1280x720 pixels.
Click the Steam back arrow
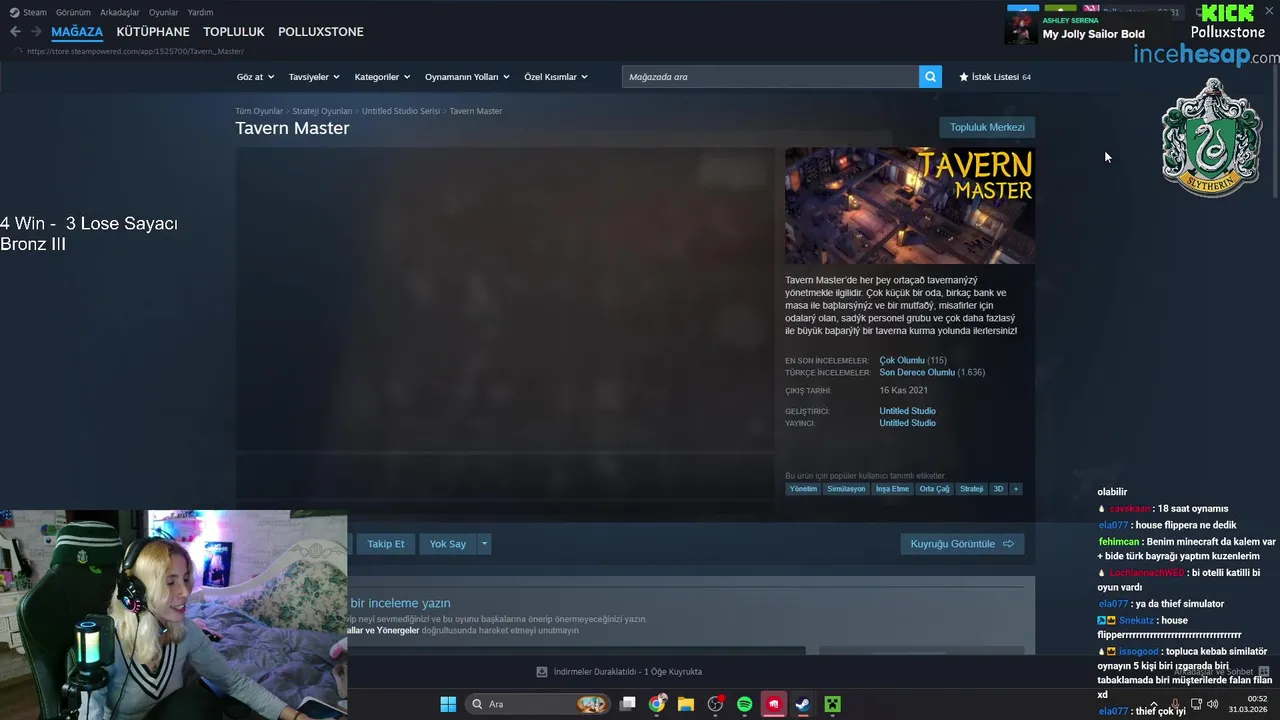(x=15, y=32)
